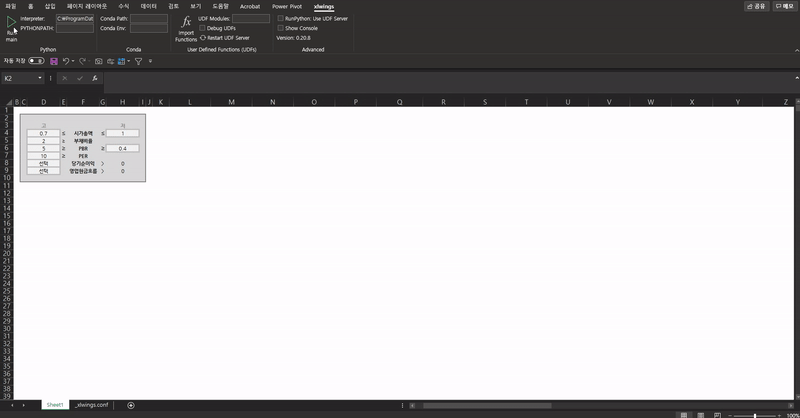
Task: Open the 데이터 ribbon tab
Action: (x=148, y=6)
